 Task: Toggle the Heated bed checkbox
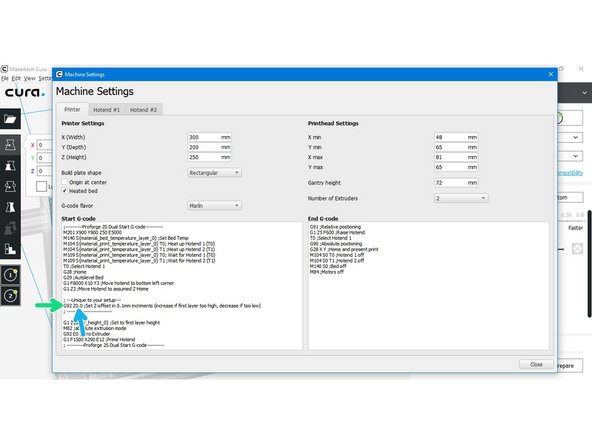coord(65,191)
